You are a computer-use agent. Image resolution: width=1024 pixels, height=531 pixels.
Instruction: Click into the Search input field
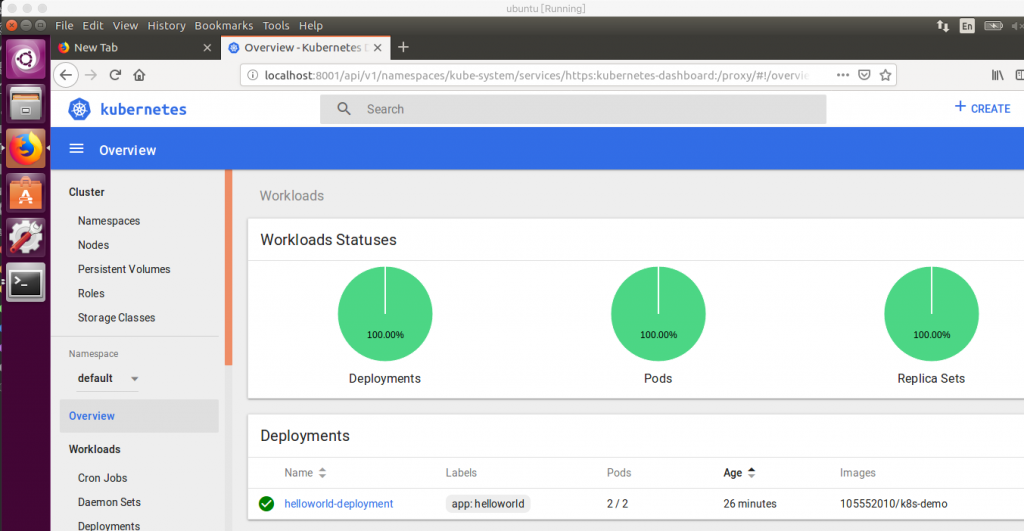tap(573, 109)
